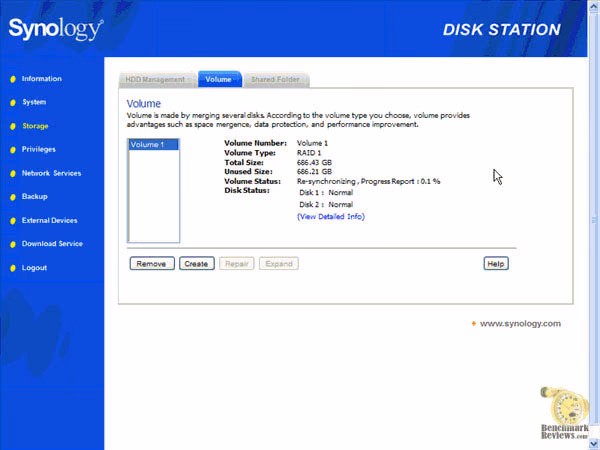The image size is (600, 450).
Task: Open the System menu item
Action: (x=34, y=102)
